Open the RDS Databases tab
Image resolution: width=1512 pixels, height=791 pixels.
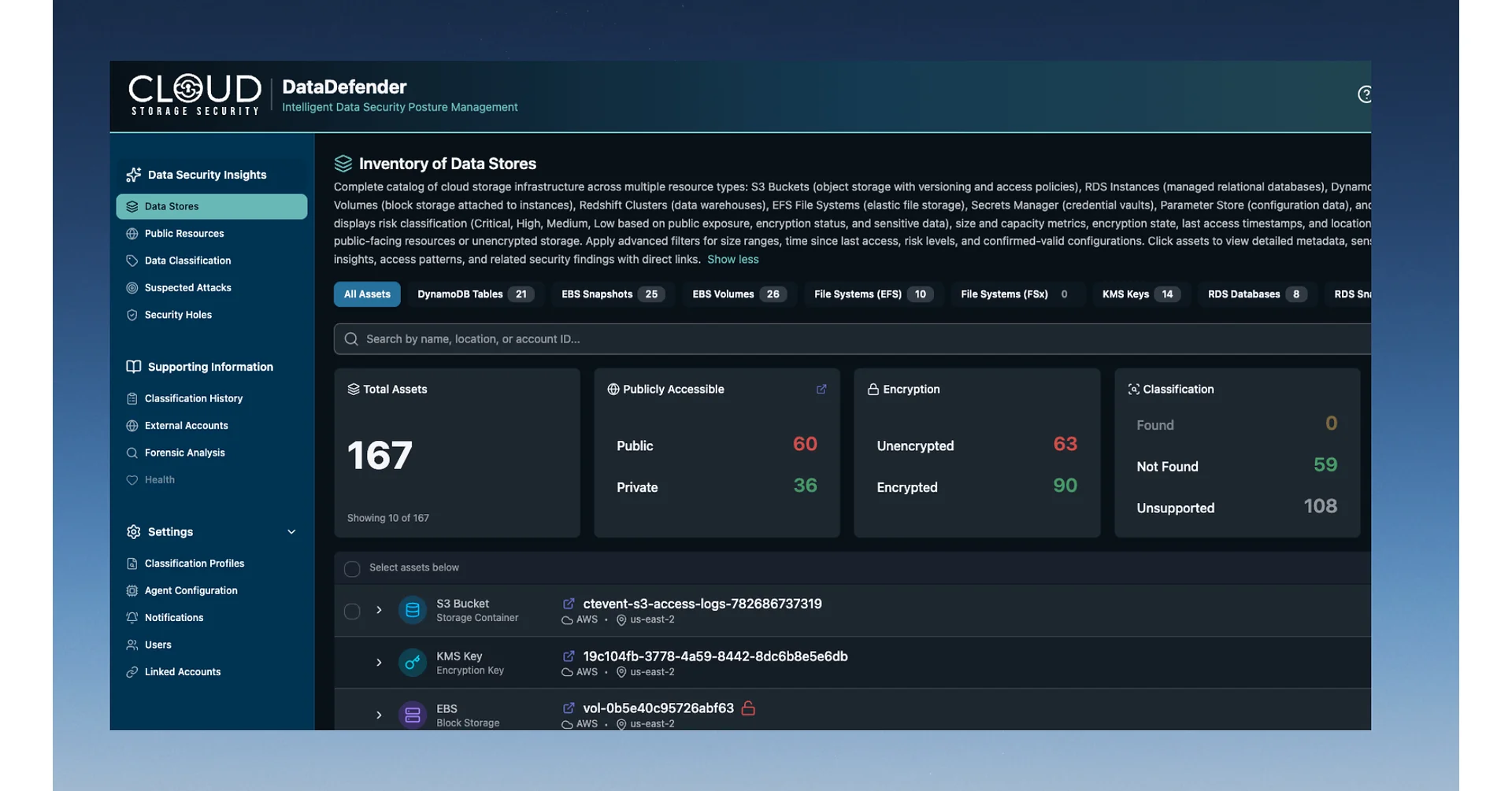pyautogui.click(x=1257, y=294)
